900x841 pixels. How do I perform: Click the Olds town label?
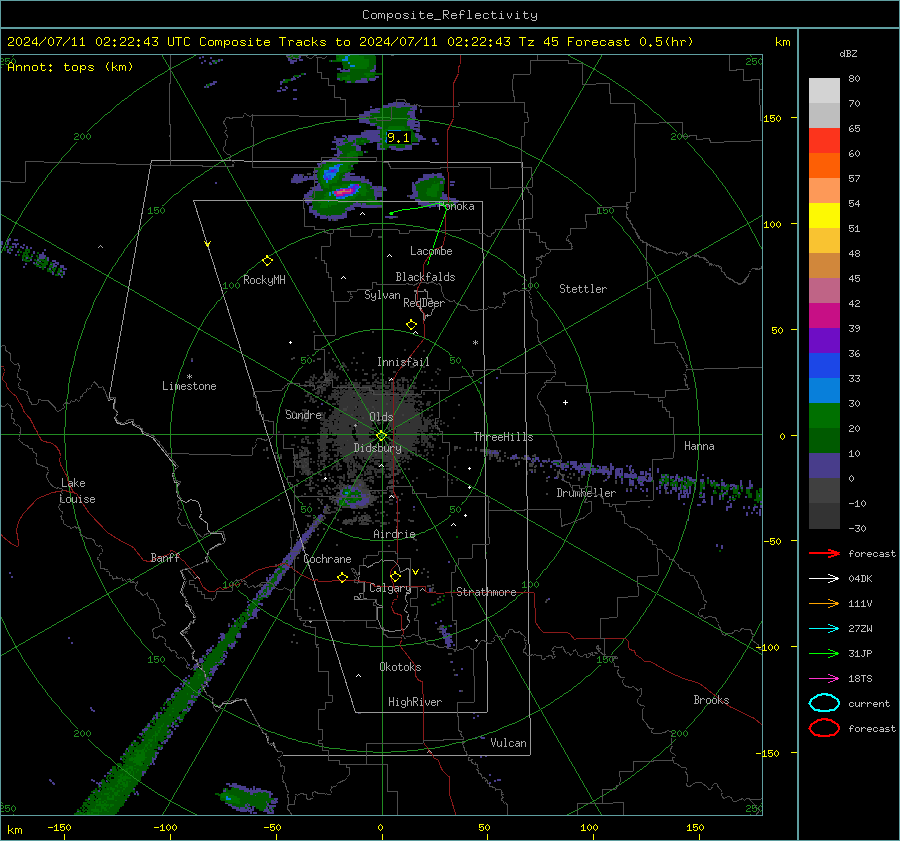point(382,417)
